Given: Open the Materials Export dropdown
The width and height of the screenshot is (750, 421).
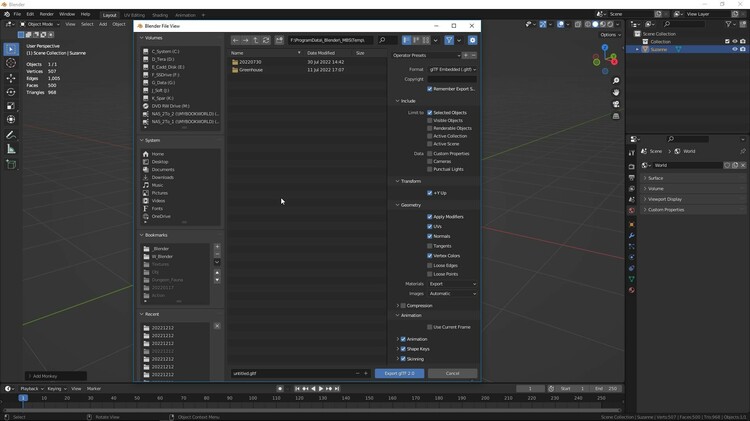Looking at the screenshot, I should pos(452,284).
